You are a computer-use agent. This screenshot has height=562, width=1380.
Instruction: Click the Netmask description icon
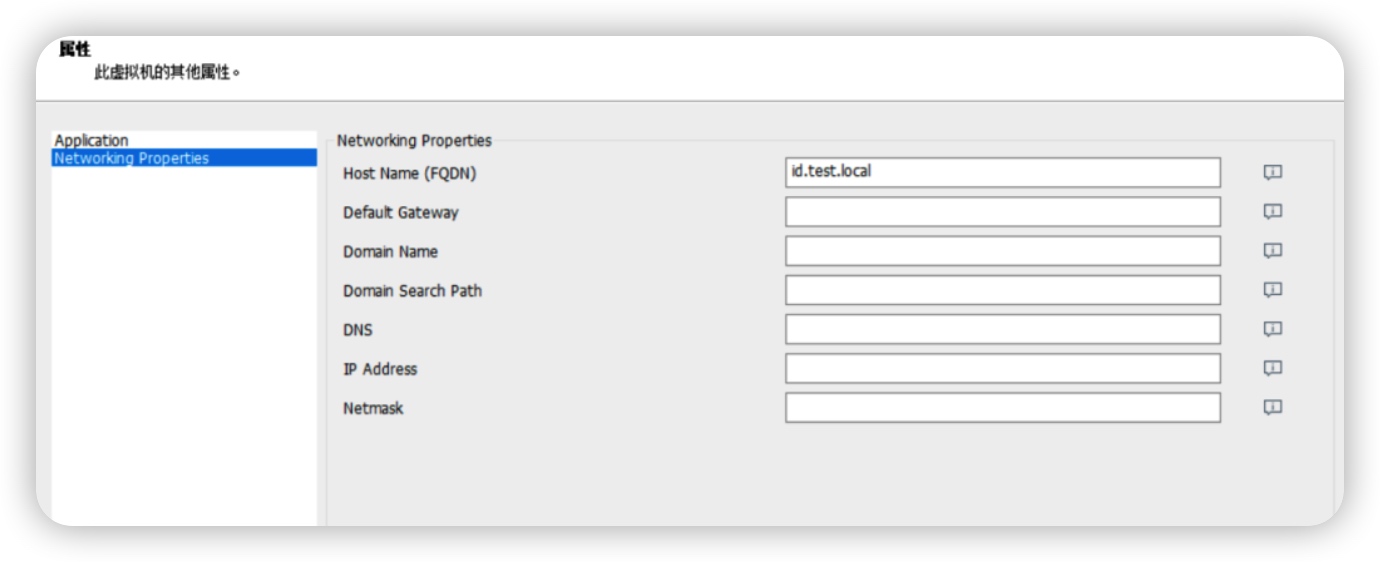coord(1272,407)
